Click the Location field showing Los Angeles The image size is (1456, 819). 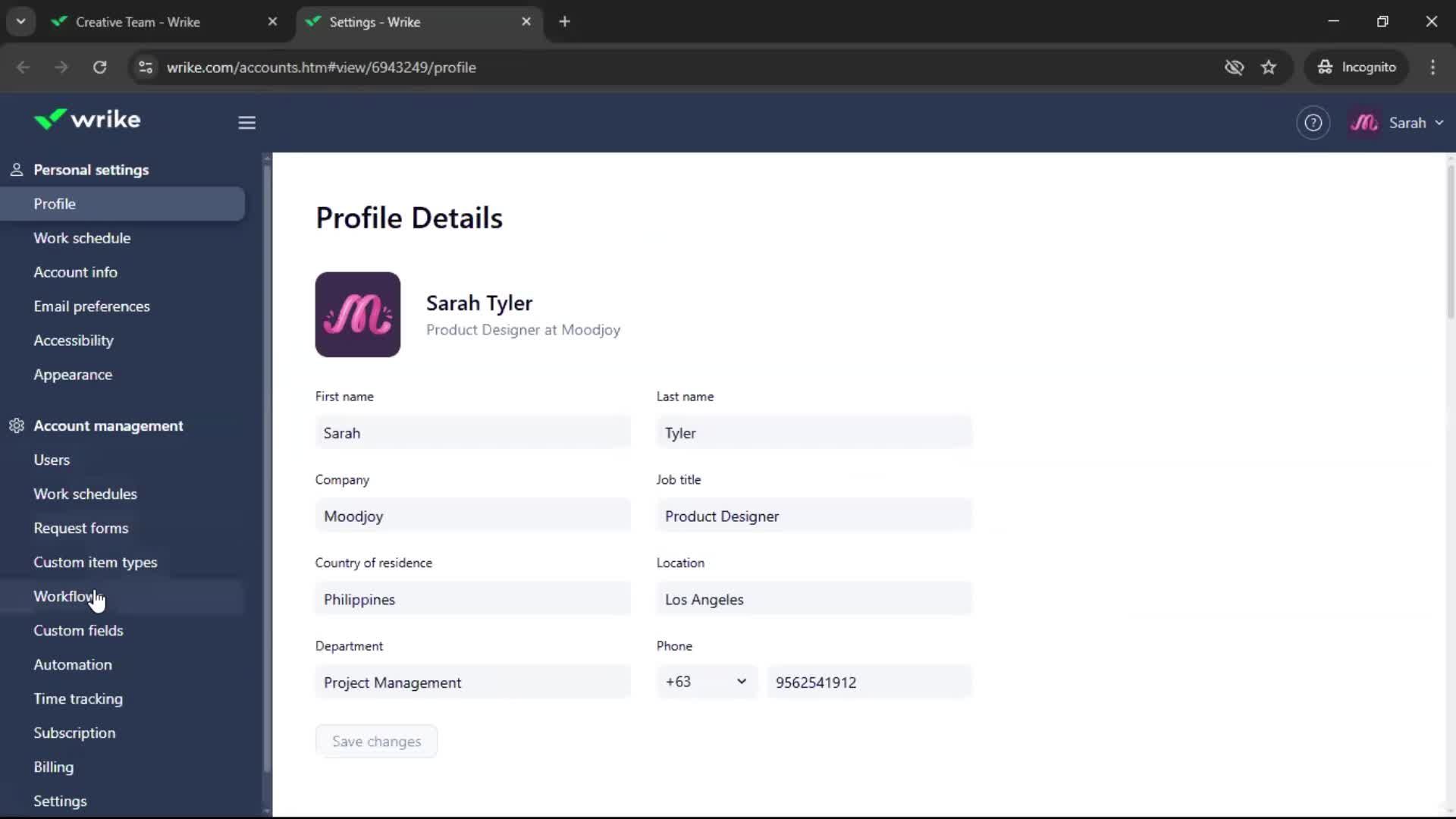pos(814,599)
